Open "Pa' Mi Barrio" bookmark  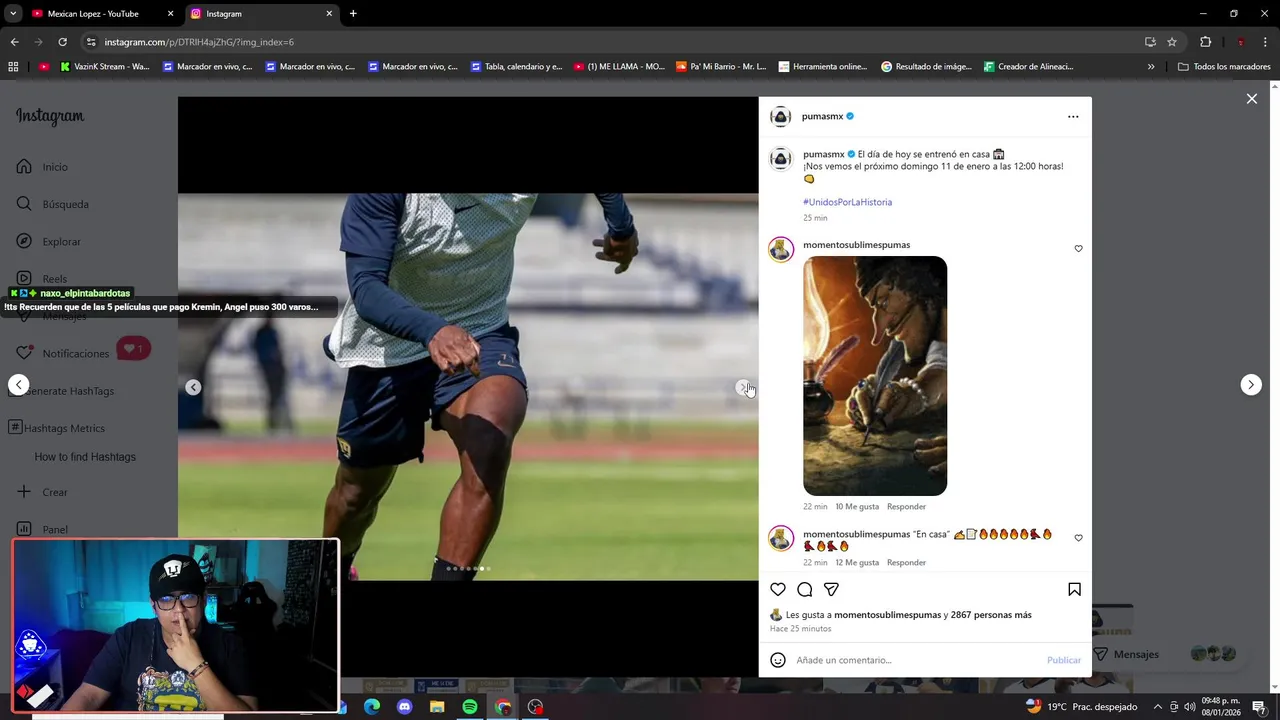point(721,67)
